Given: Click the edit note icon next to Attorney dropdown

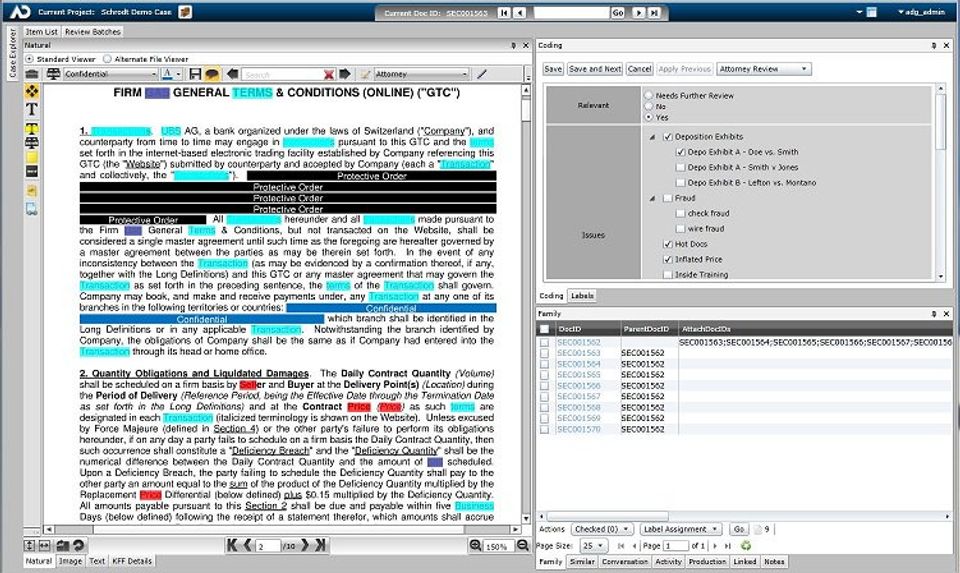Looking at the screenshot, I should click(366, 74).
